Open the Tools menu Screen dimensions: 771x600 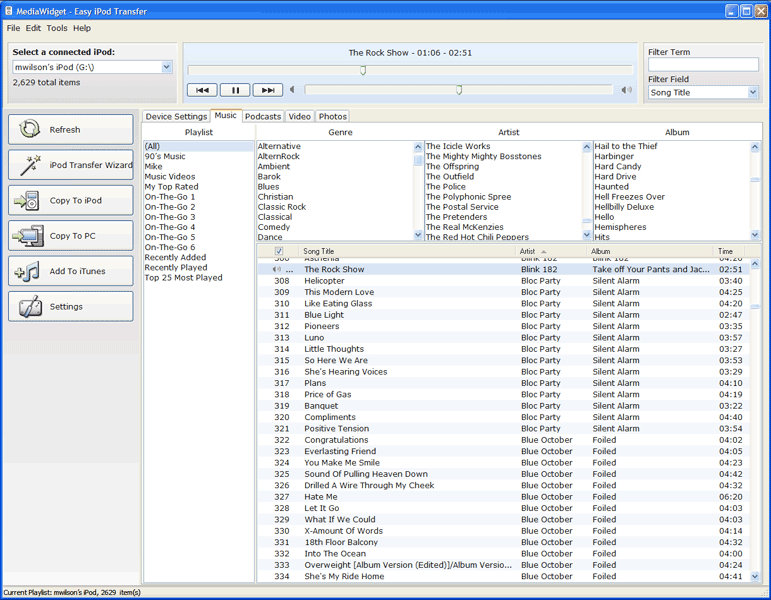[57, 28]
